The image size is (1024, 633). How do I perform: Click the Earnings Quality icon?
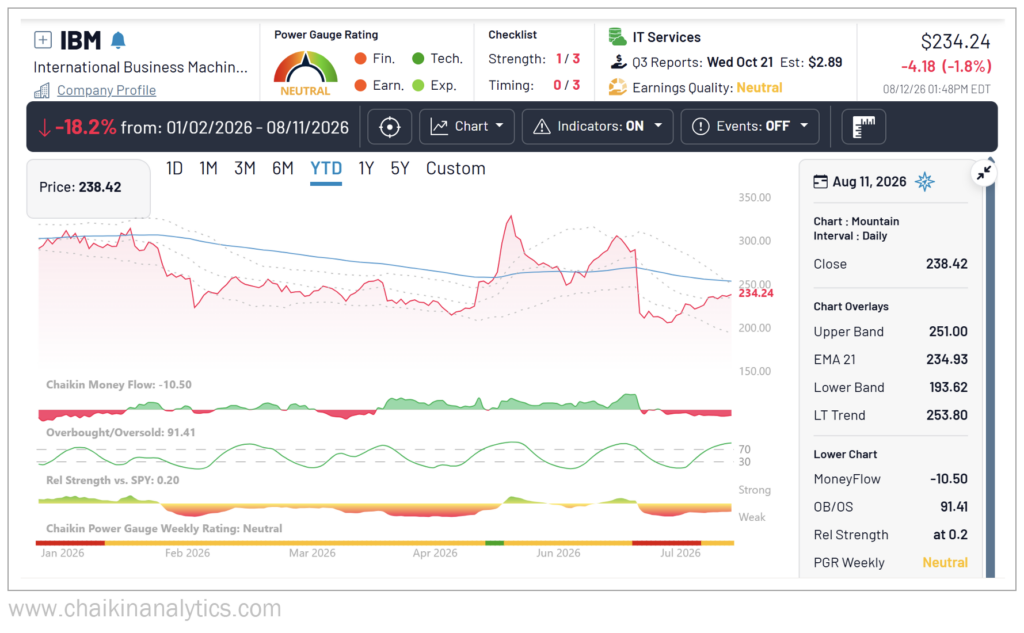pos(617,87)
